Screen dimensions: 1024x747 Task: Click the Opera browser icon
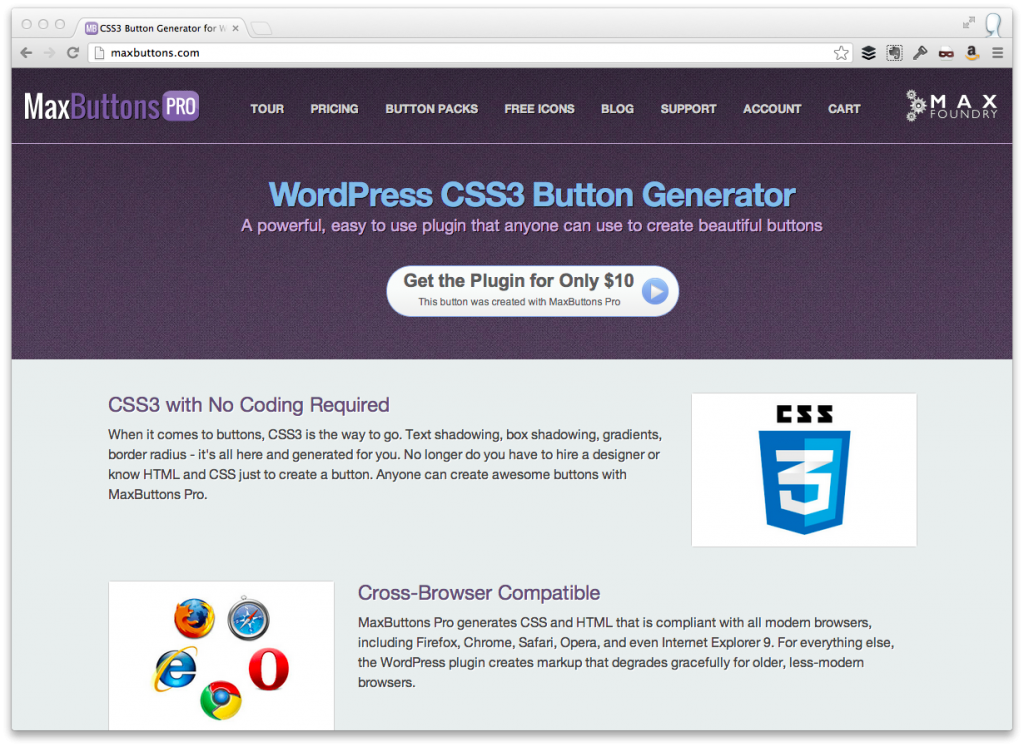(x=268, y=669)
